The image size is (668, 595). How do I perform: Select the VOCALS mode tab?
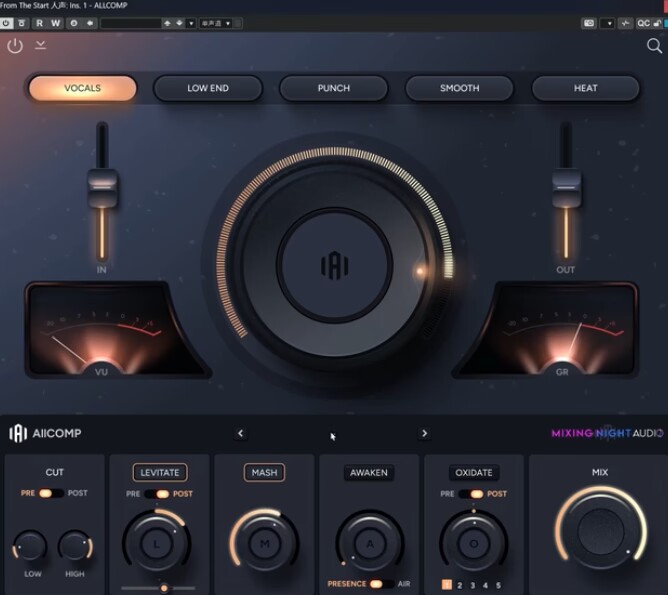coord(83,88)
